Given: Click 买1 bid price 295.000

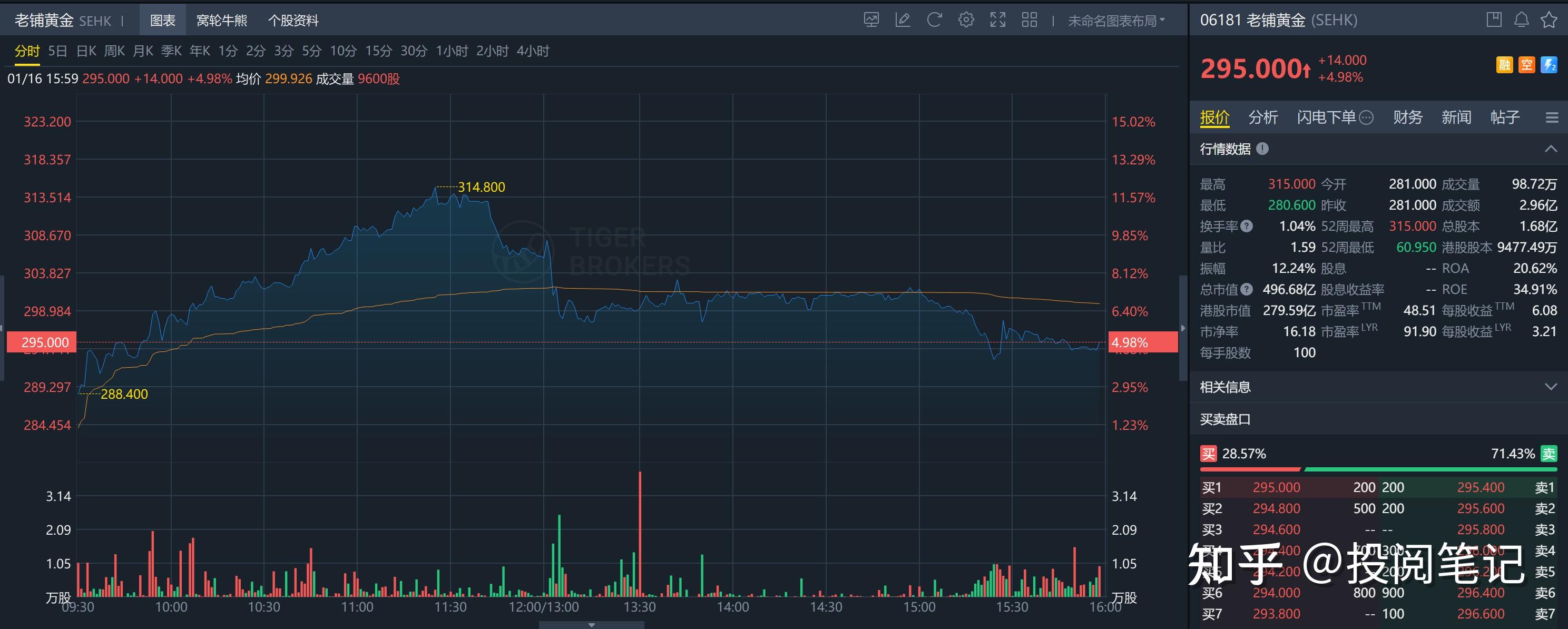Looking at the screenshot, I should pos(1277,487).
